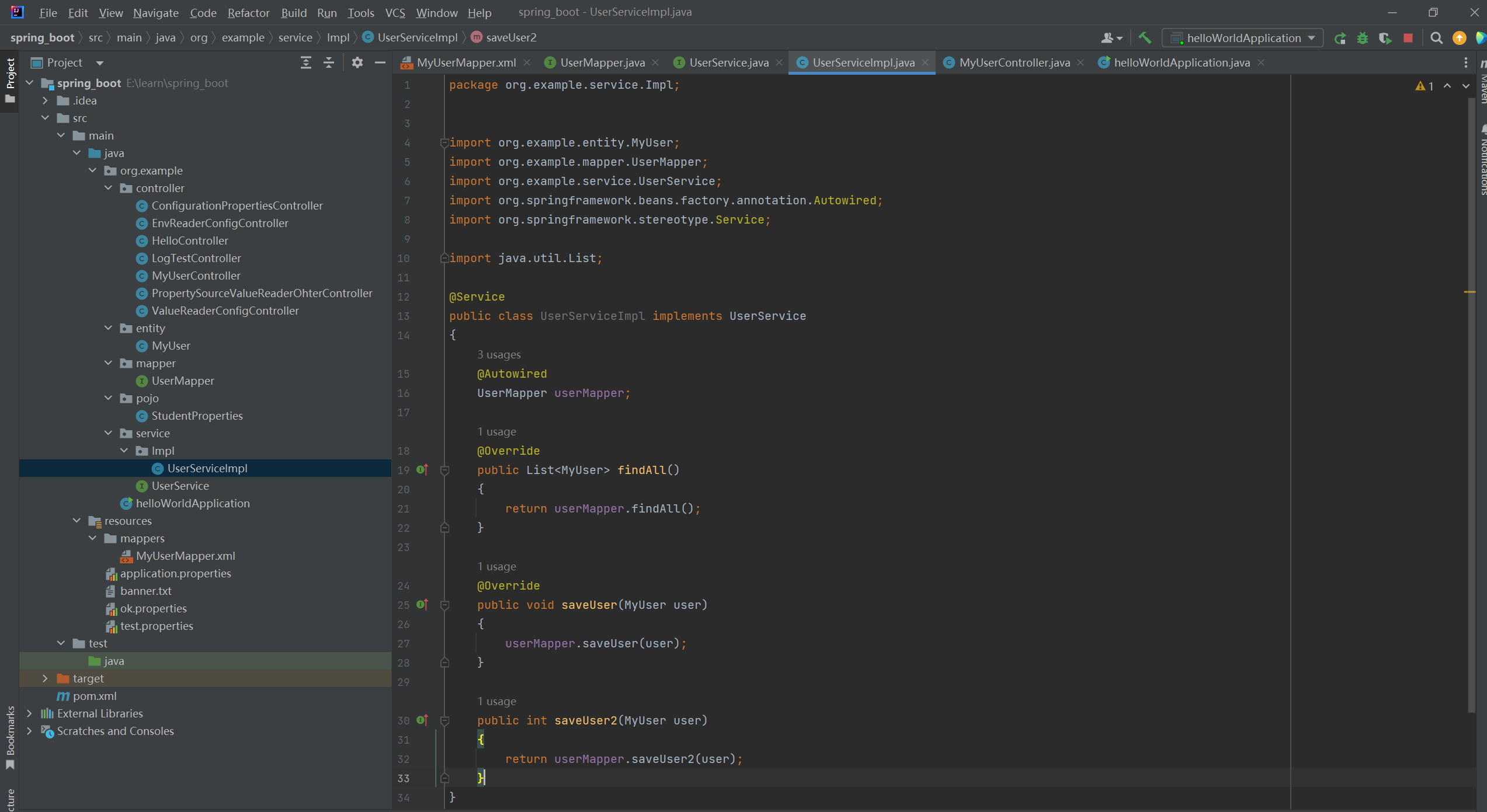Click the green Build hammer icon
1487x812 pixels.
tap(1144, 38)
